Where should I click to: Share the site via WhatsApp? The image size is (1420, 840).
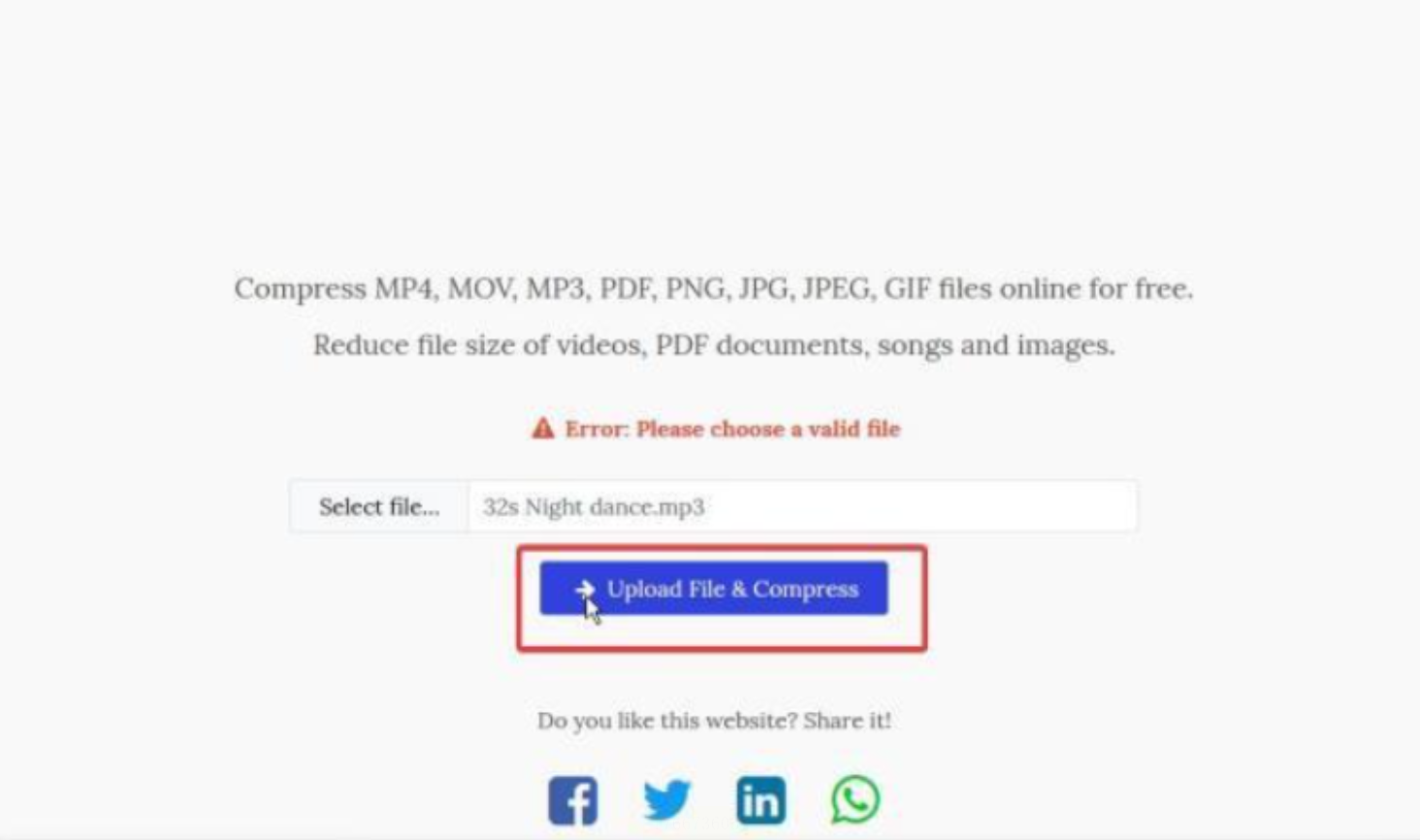pyautogui.click(x=855, y=800)
